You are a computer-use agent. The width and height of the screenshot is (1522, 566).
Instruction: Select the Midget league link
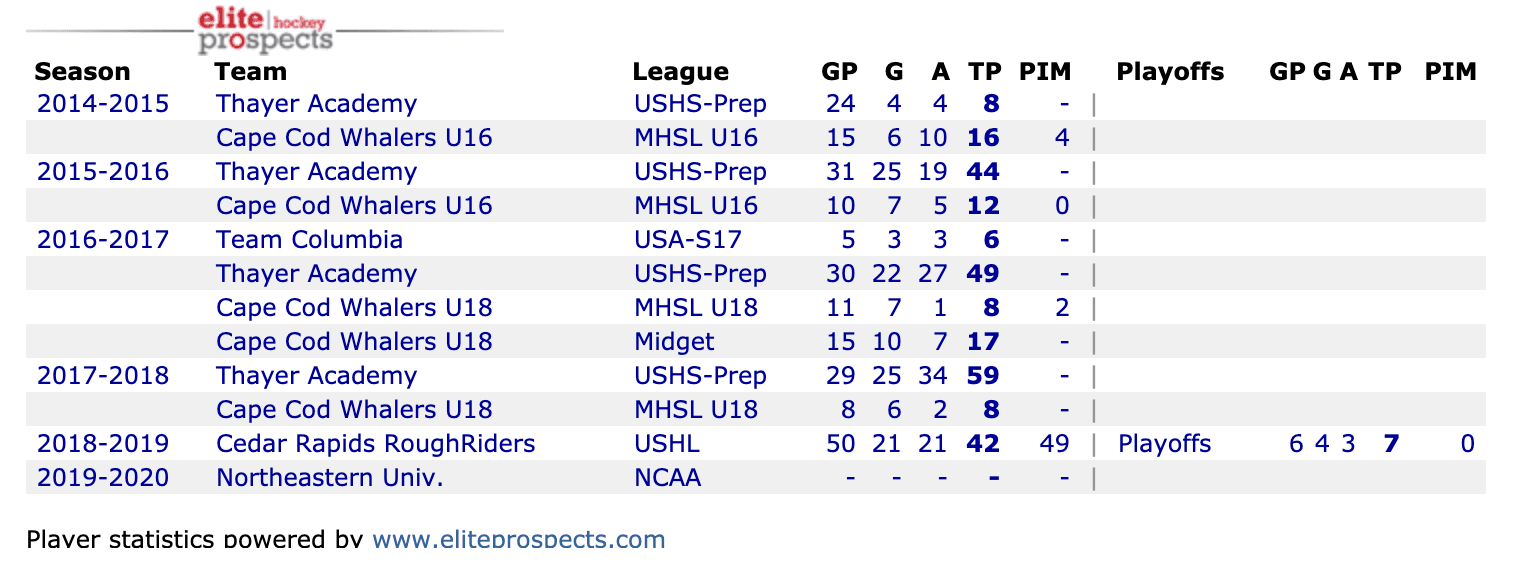click(674, 342)
